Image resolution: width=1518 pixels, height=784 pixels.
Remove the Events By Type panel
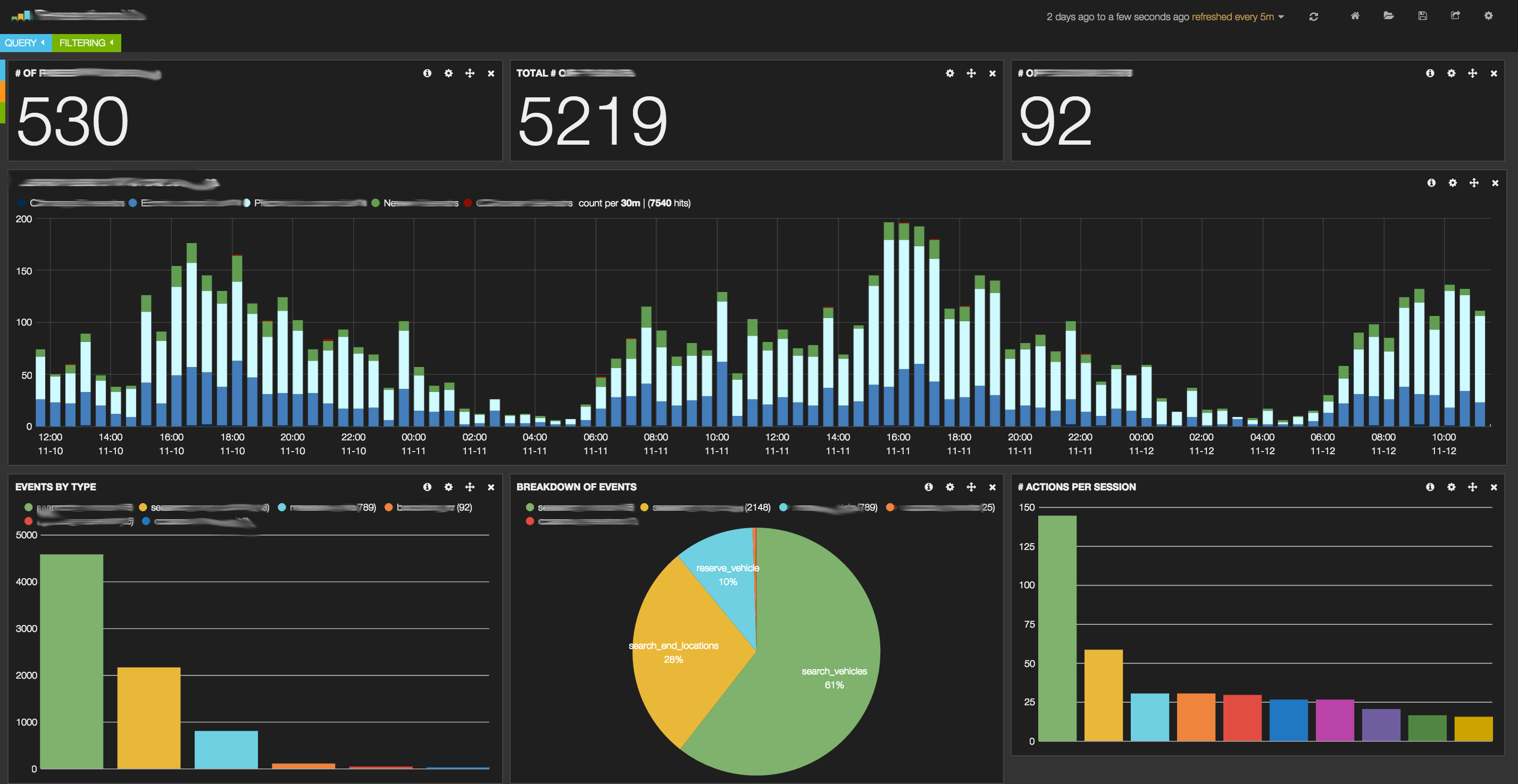491,488
